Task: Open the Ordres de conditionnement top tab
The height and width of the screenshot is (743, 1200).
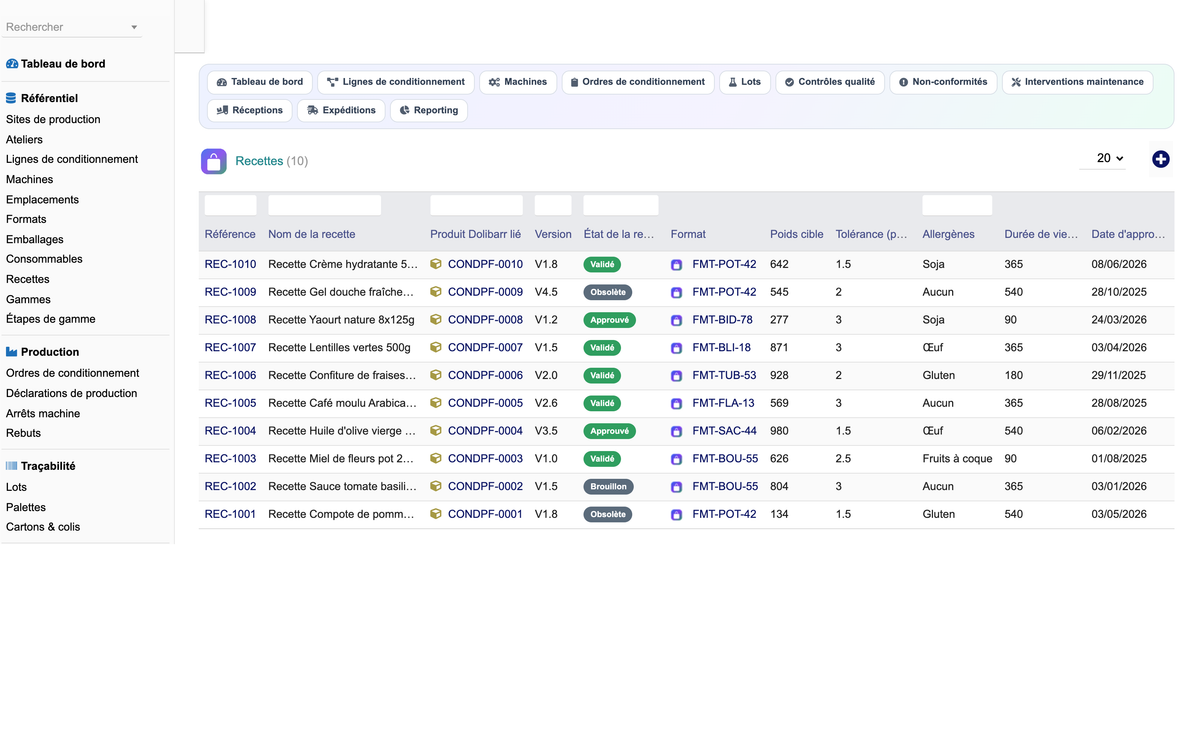Action: pos(638,82)
